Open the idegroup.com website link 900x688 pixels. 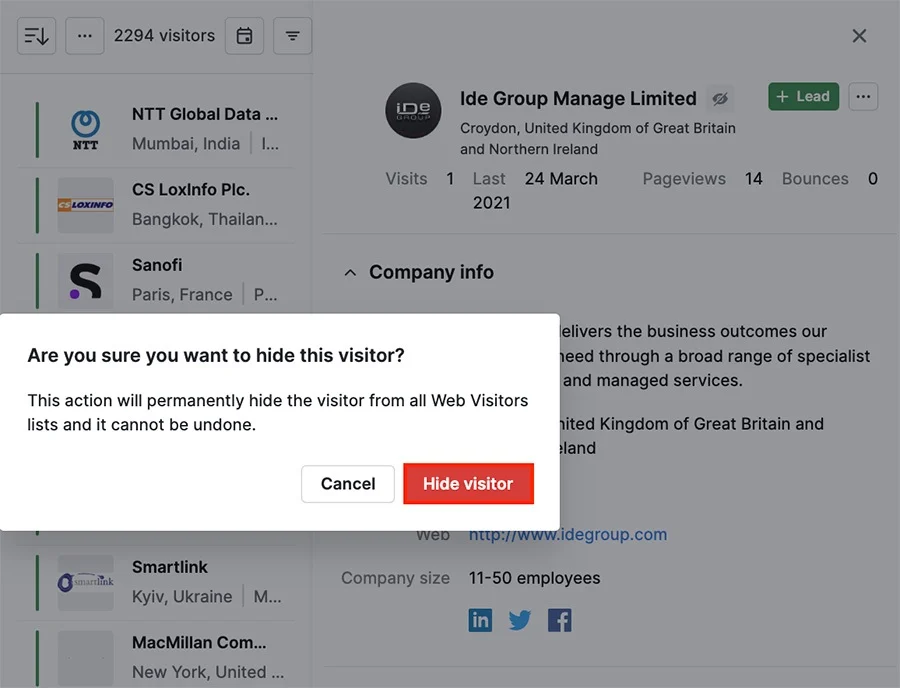pyautogui.click(x=568, y=534)
